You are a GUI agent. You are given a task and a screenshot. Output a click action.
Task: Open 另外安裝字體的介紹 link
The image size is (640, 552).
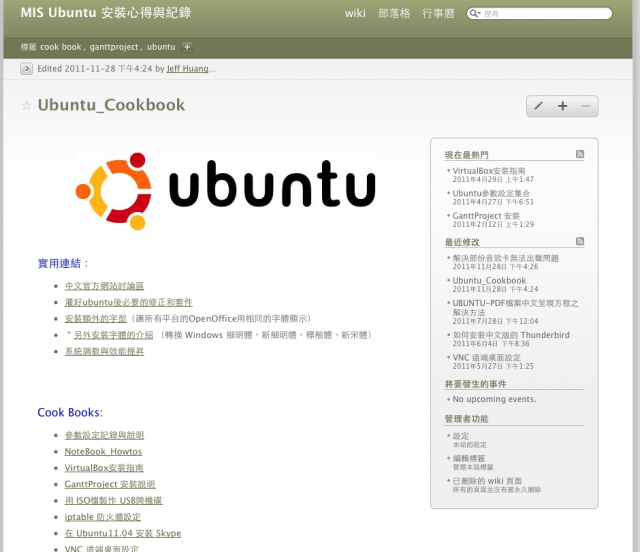[x=113, y=335]
